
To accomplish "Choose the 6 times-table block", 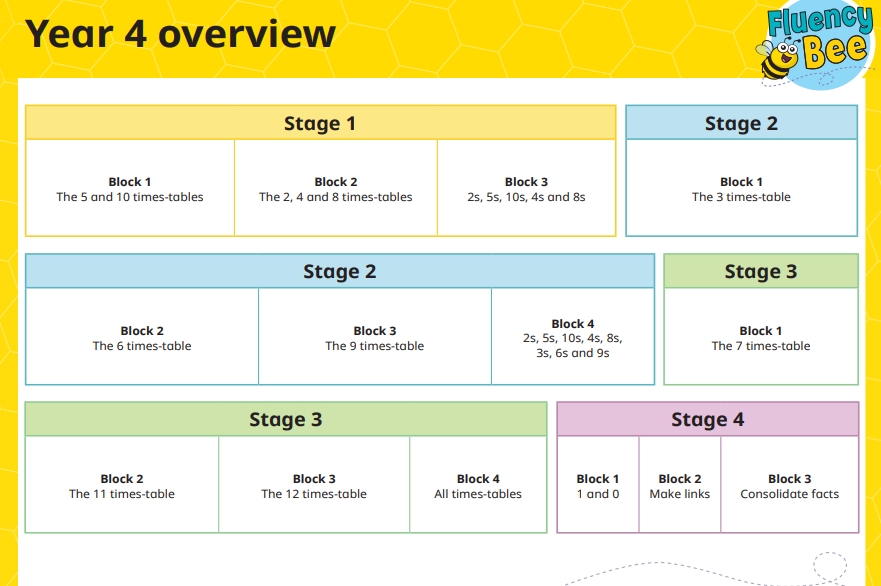I will [142, 338].
